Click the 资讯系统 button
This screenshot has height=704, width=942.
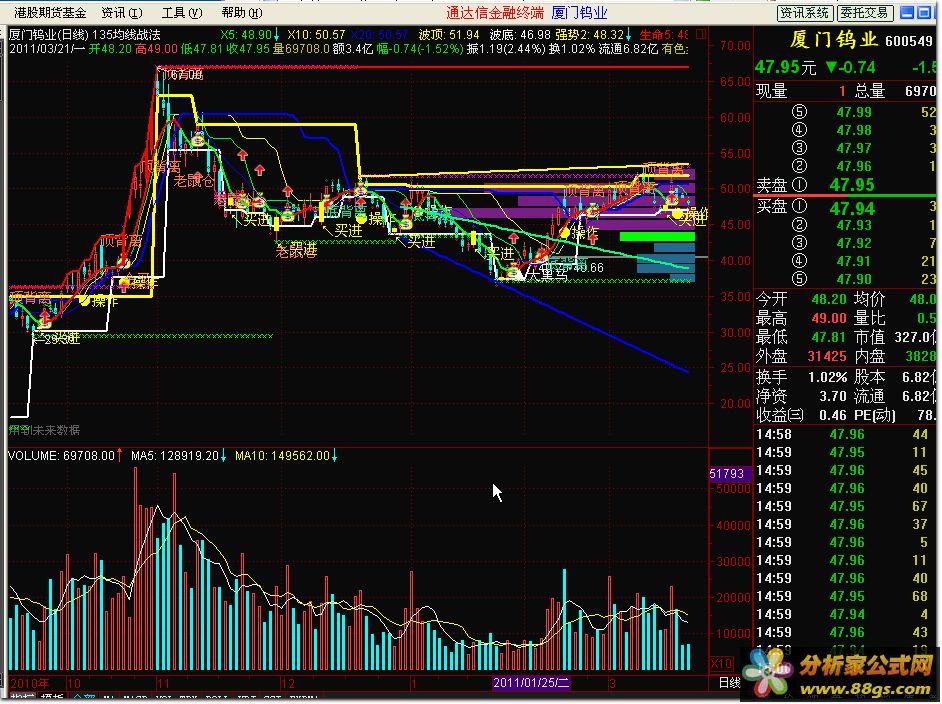click(x=804, y=13)
